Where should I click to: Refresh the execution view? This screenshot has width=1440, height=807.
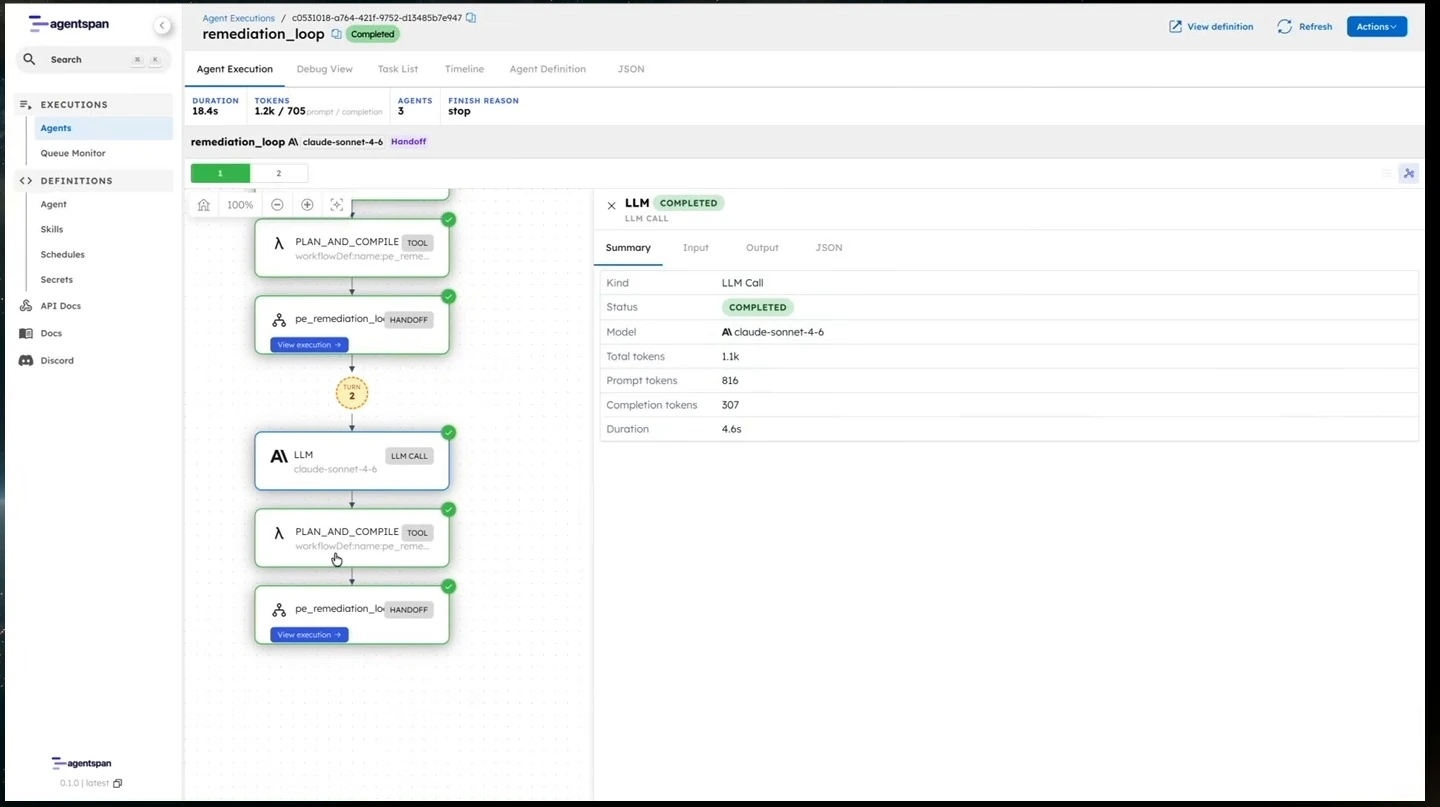(1305, 27)
